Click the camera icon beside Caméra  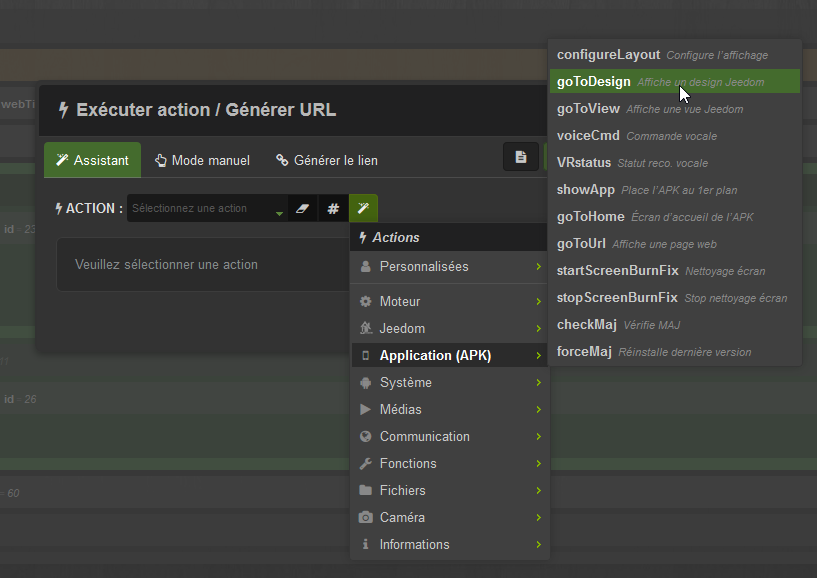pos(366,518)
